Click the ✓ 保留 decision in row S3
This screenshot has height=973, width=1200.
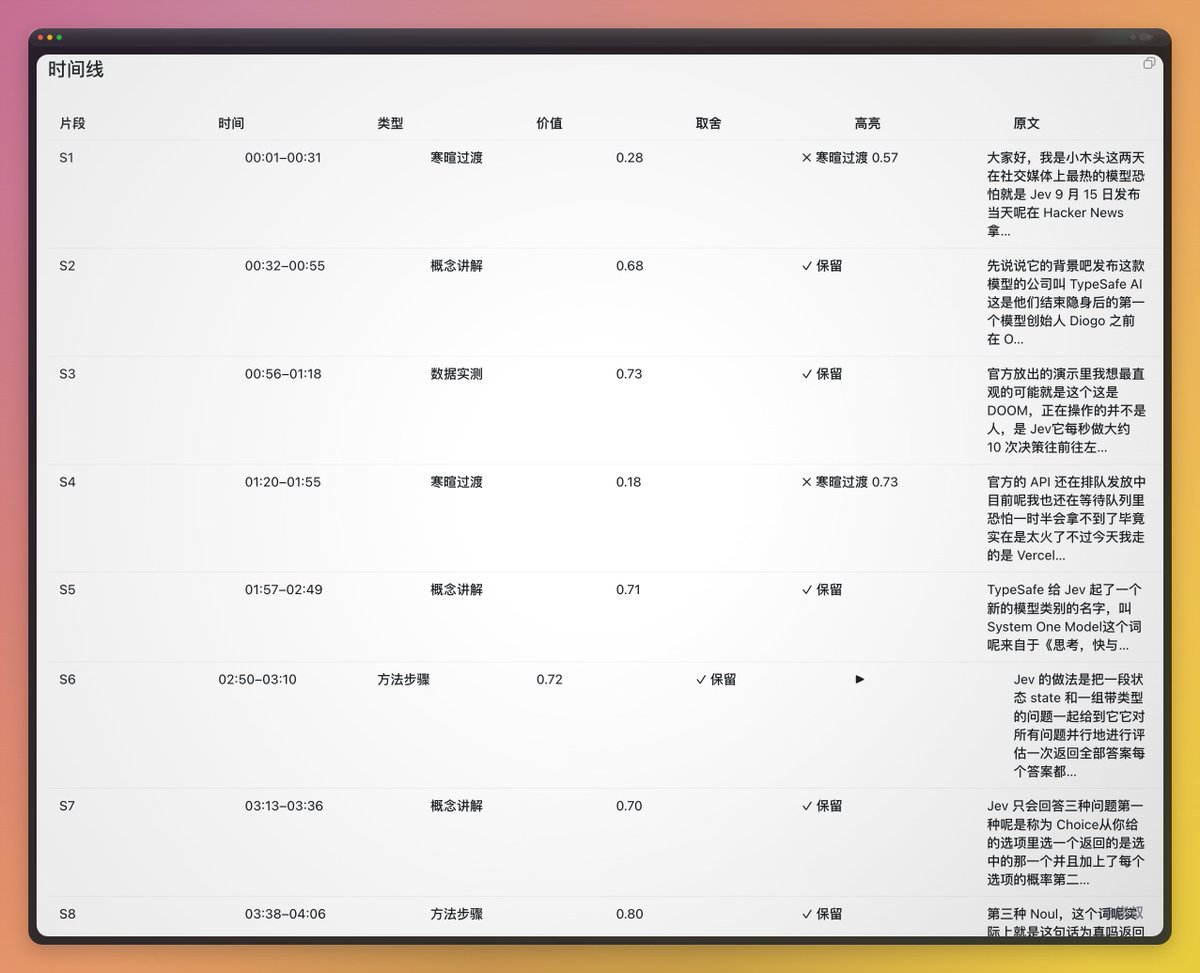pyautogui.click(x=822, y=374)
